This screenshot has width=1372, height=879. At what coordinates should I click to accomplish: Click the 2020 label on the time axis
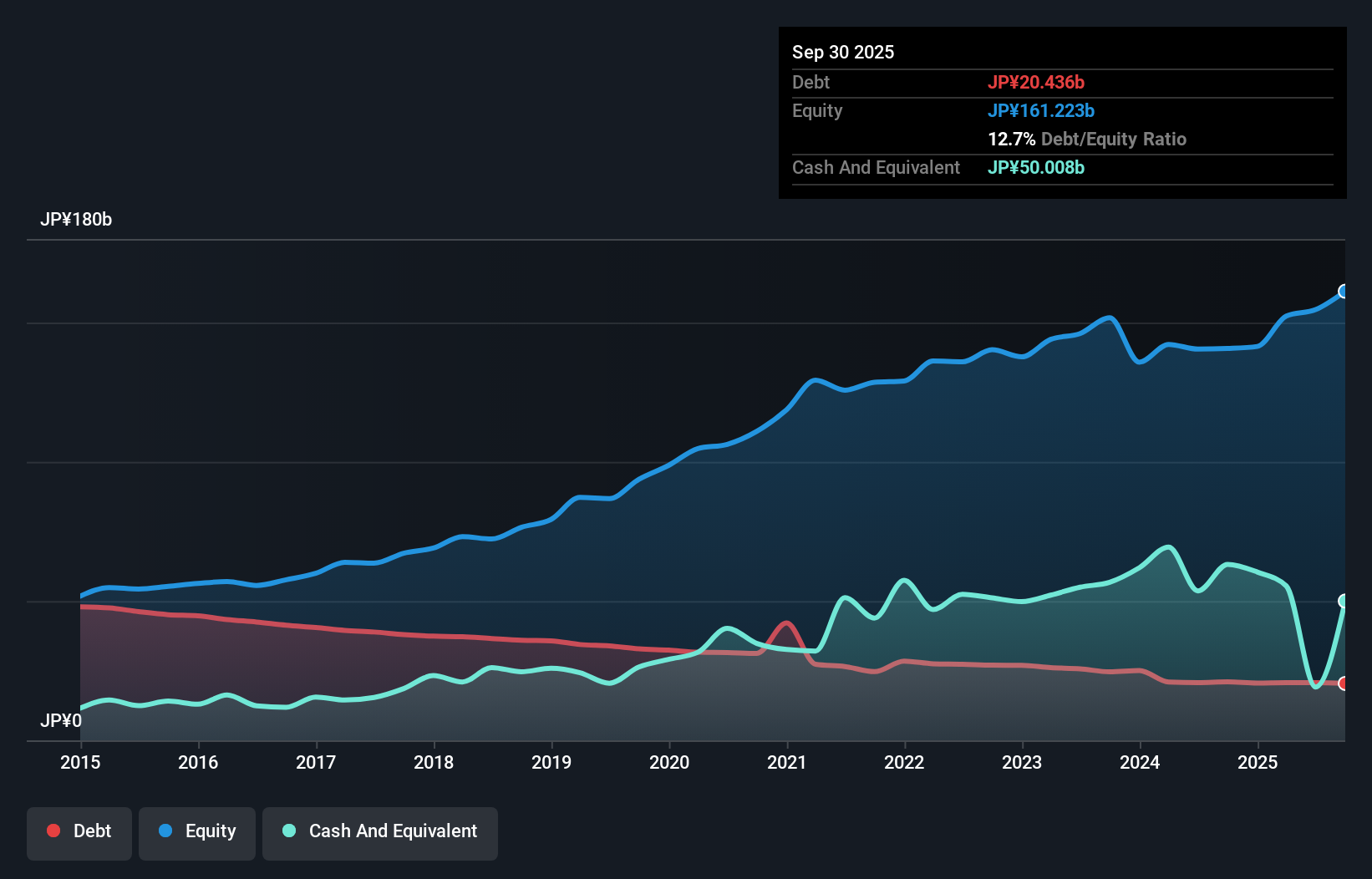point(669,763)
